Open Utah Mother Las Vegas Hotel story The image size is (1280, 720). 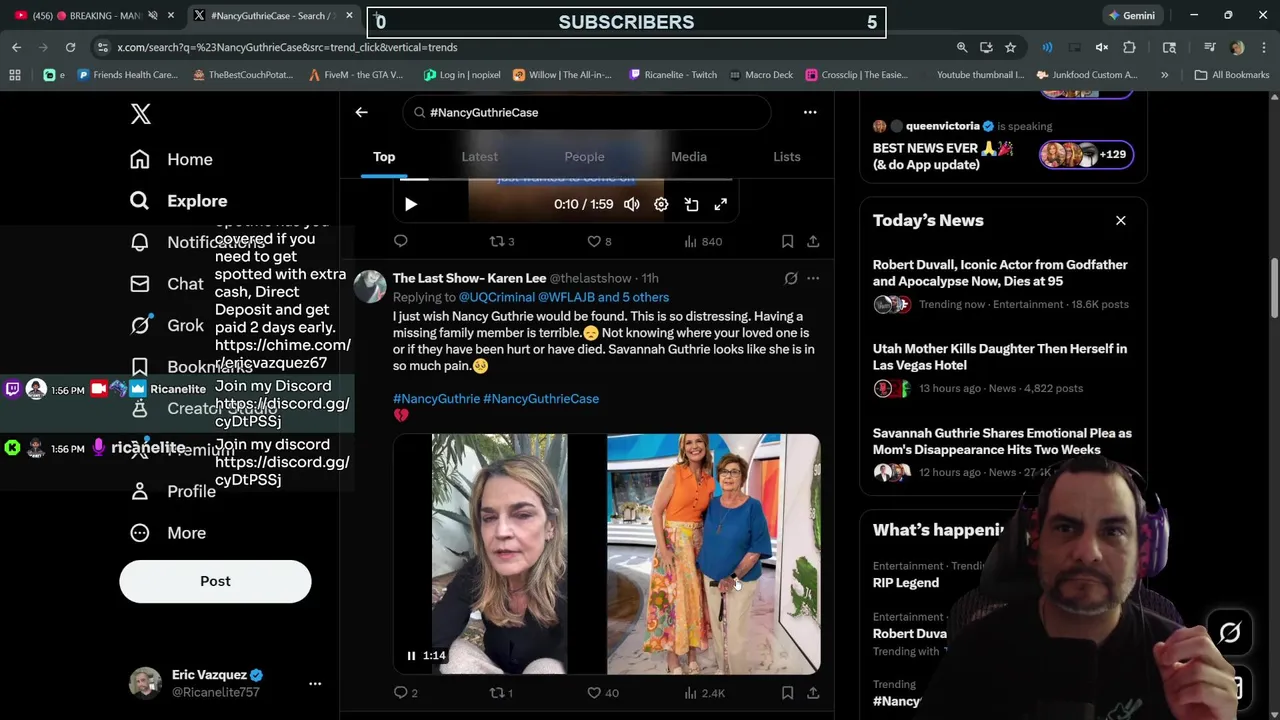[x=1003, y=368]
